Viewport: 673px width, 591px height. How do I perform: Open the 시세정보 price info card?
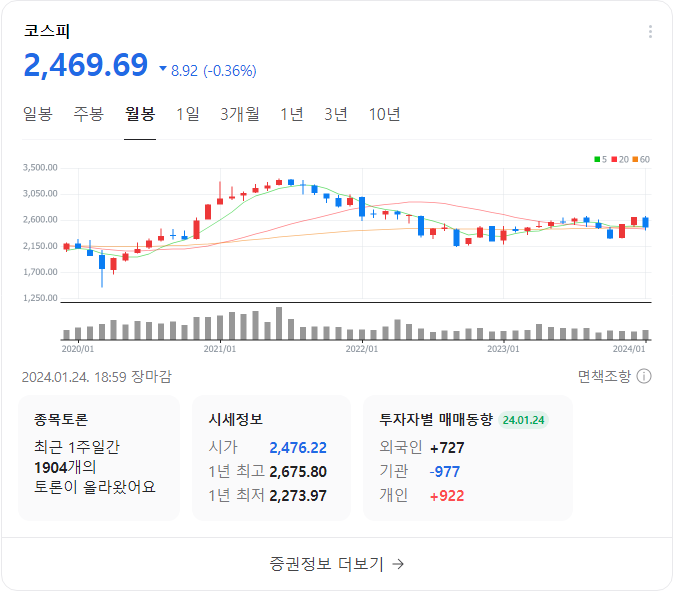[x=271, y=458]
